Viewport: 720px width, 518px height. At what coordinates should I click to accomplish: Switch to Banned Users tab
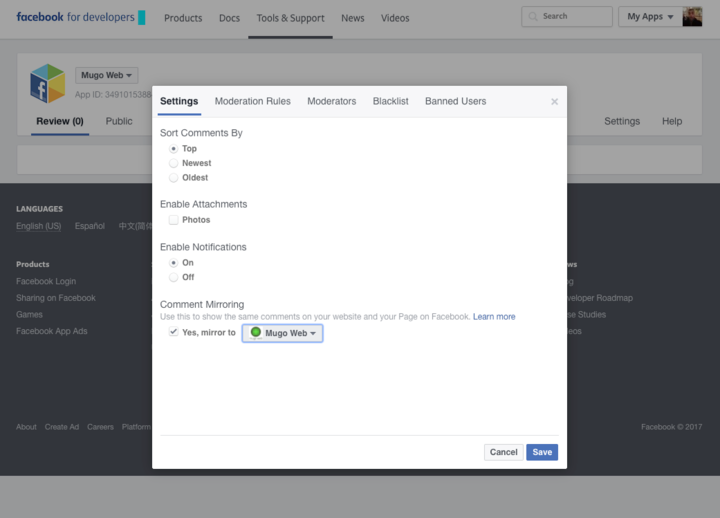(456, 101)
